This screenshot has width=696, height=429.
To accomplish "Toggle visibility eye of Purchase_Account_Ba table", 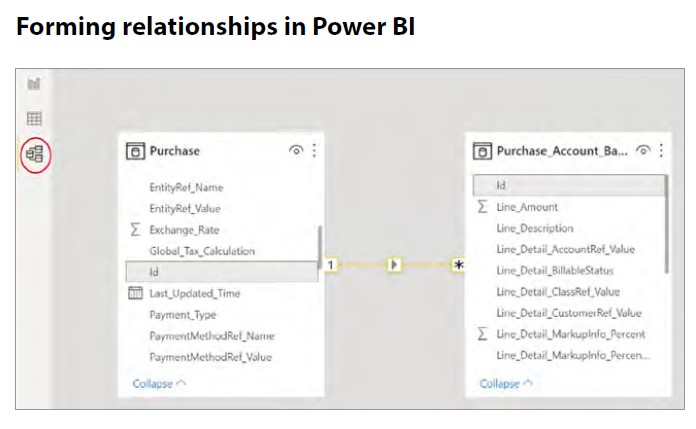I will [643, 151].
